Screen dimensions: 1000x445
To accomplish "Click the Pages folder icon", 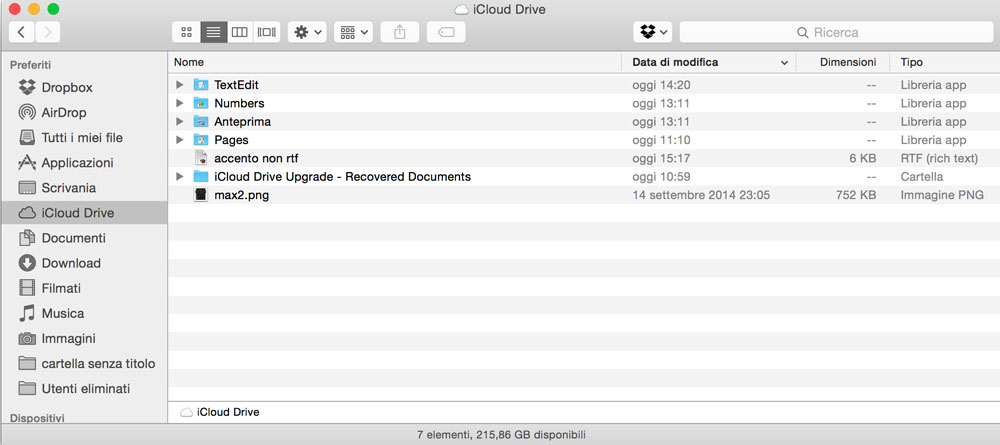I will [x=201, y=140].
